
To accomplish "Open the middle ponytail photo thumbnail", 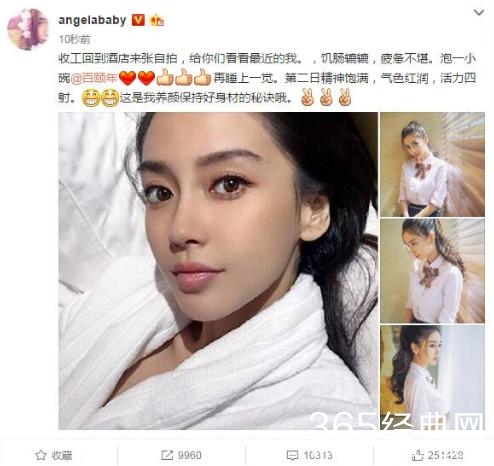I will pyautogui.click(x=432, y=271).
